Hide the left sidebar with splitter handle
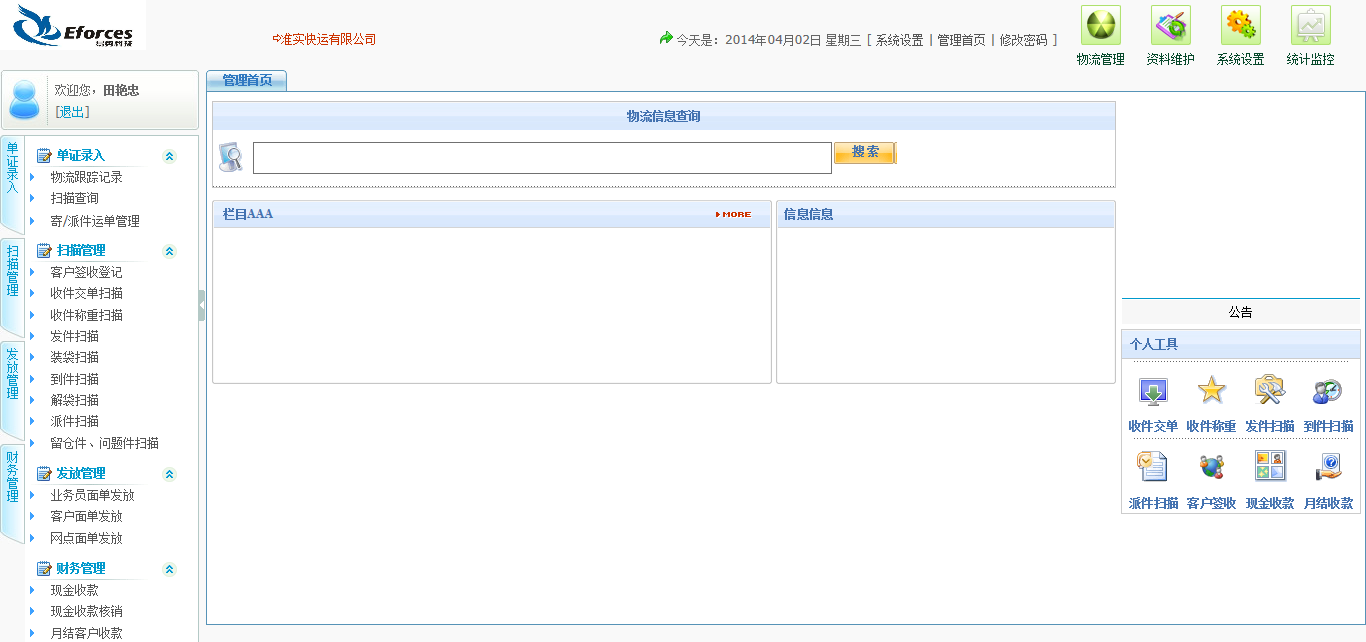The image size is (1366, 642). tap(202, 305)
